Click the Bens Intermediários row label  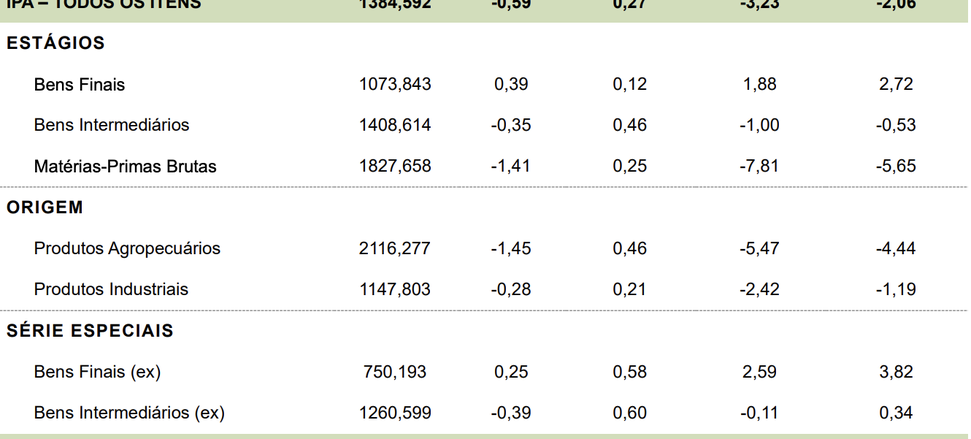click(111, 125)
